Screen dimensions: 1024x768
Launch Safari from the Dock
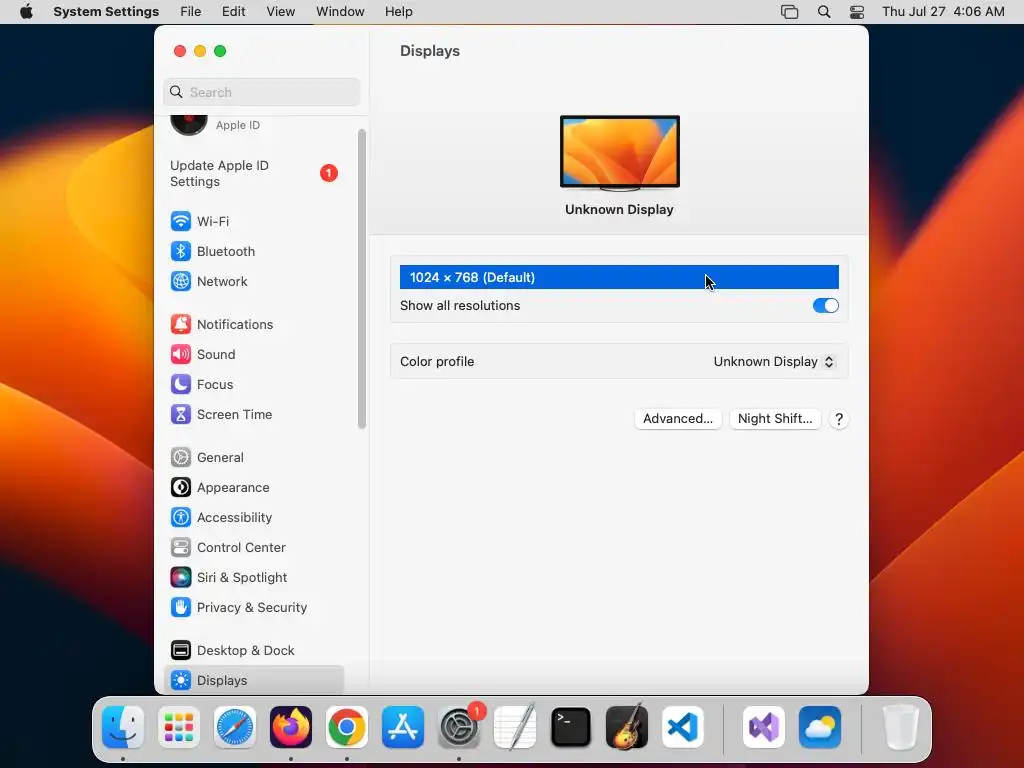(235, 727)
